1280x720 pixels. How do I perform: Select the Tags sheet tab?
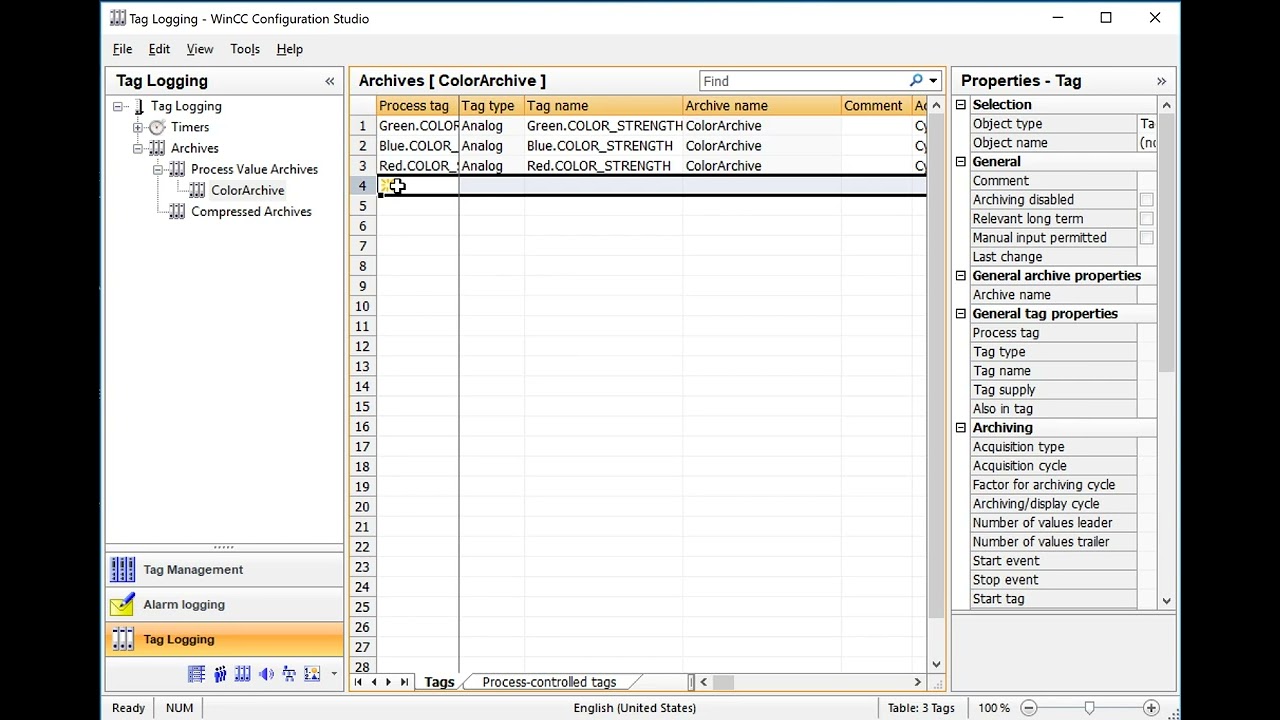pos(439,682)
